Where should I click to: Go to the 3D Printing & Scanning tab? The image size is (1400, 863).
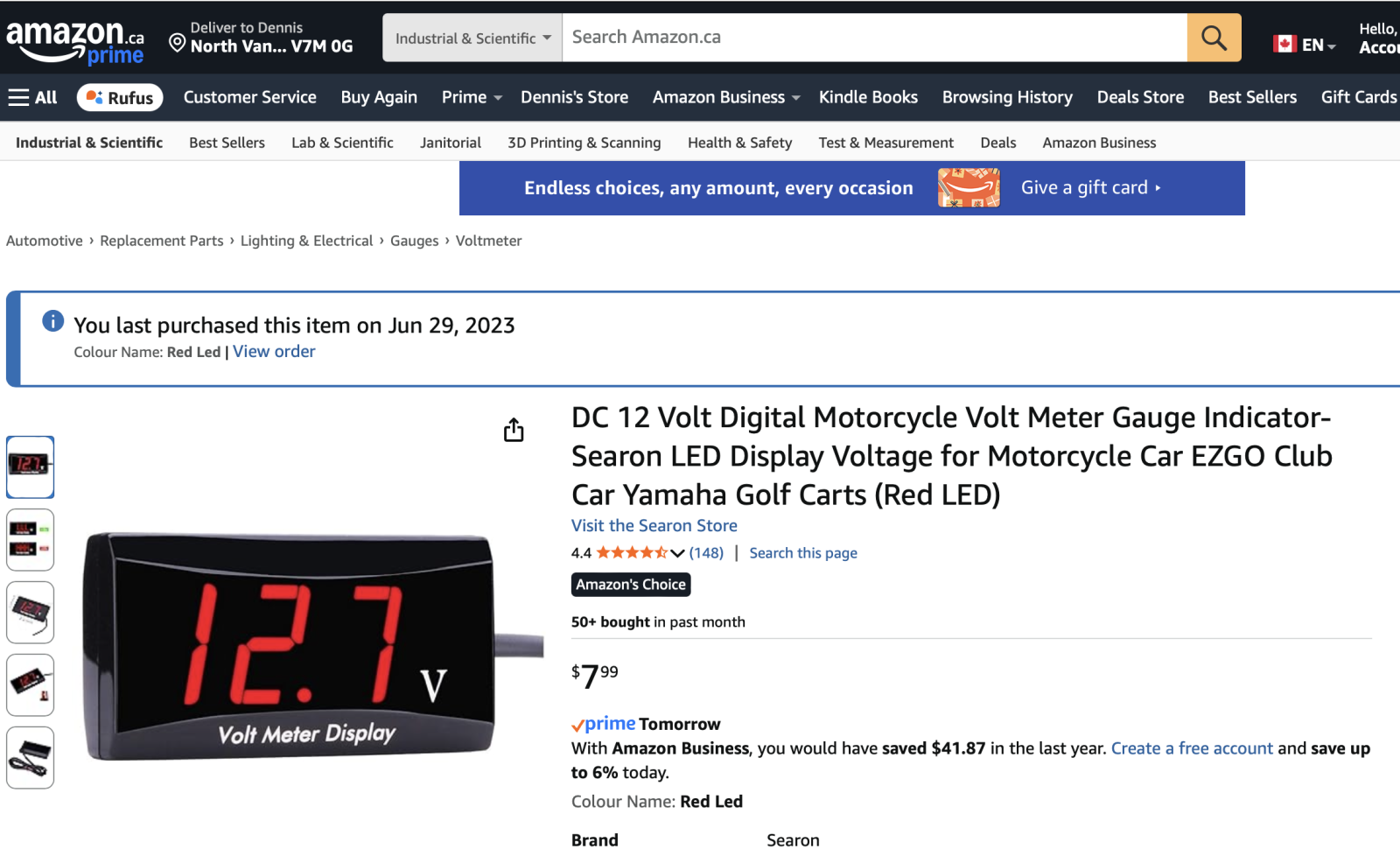(x=584, y=143)
